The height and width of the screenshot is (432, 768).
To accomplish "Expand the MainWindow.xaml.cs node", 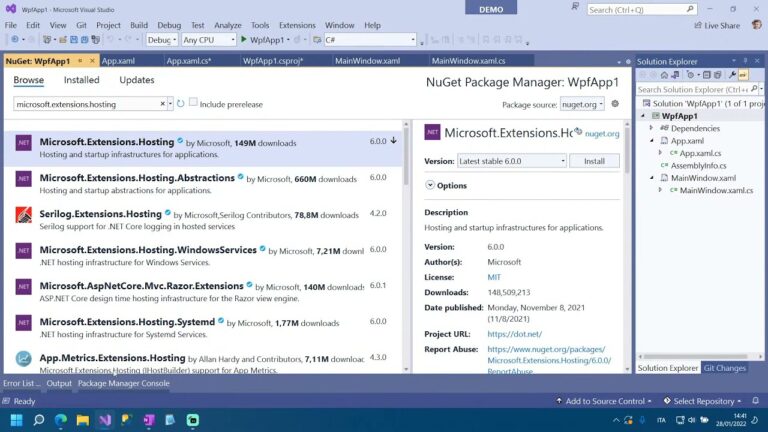I will click(660, 190).
